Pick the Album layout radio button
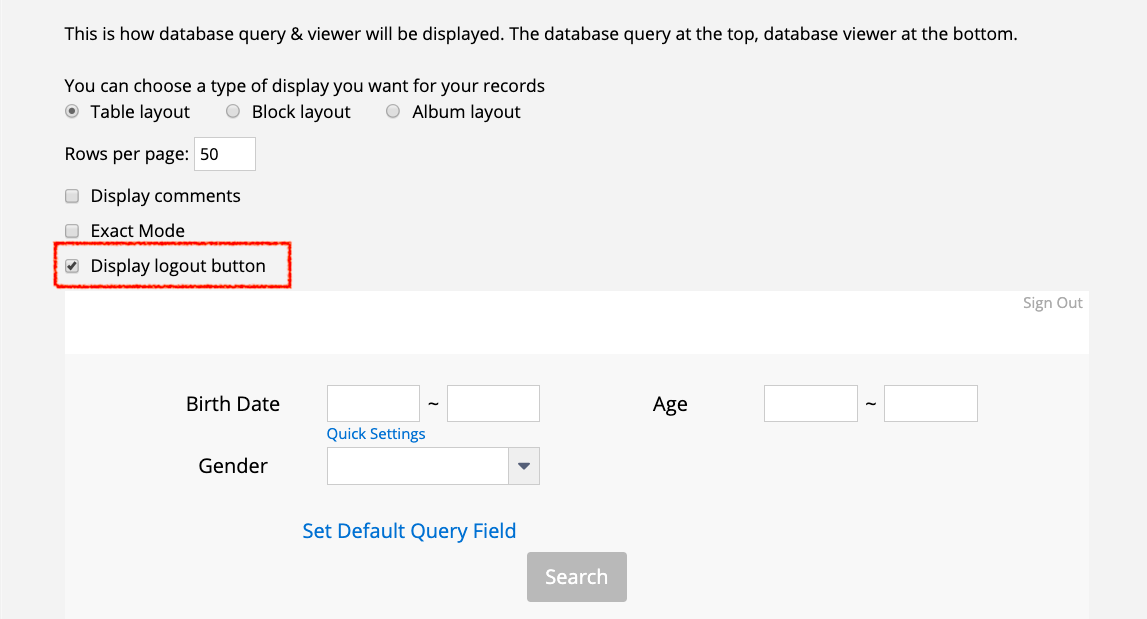The image size is (1147, 619). (x=393, y=111)
